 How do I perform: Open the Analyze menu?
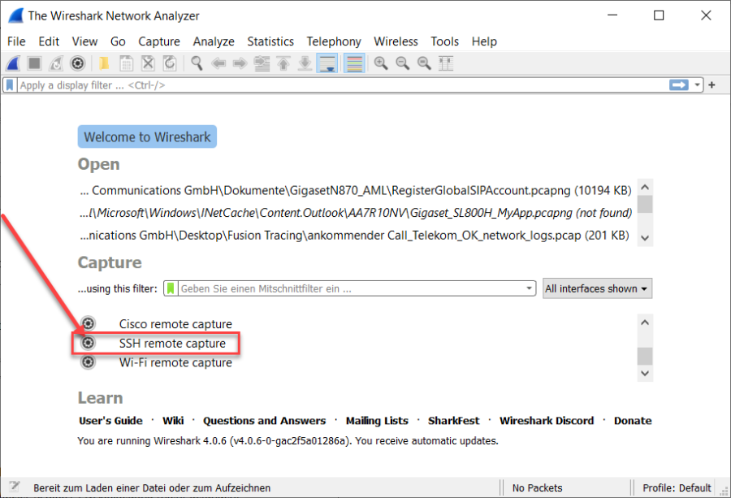pyautogui.click(x=214, y=42)
